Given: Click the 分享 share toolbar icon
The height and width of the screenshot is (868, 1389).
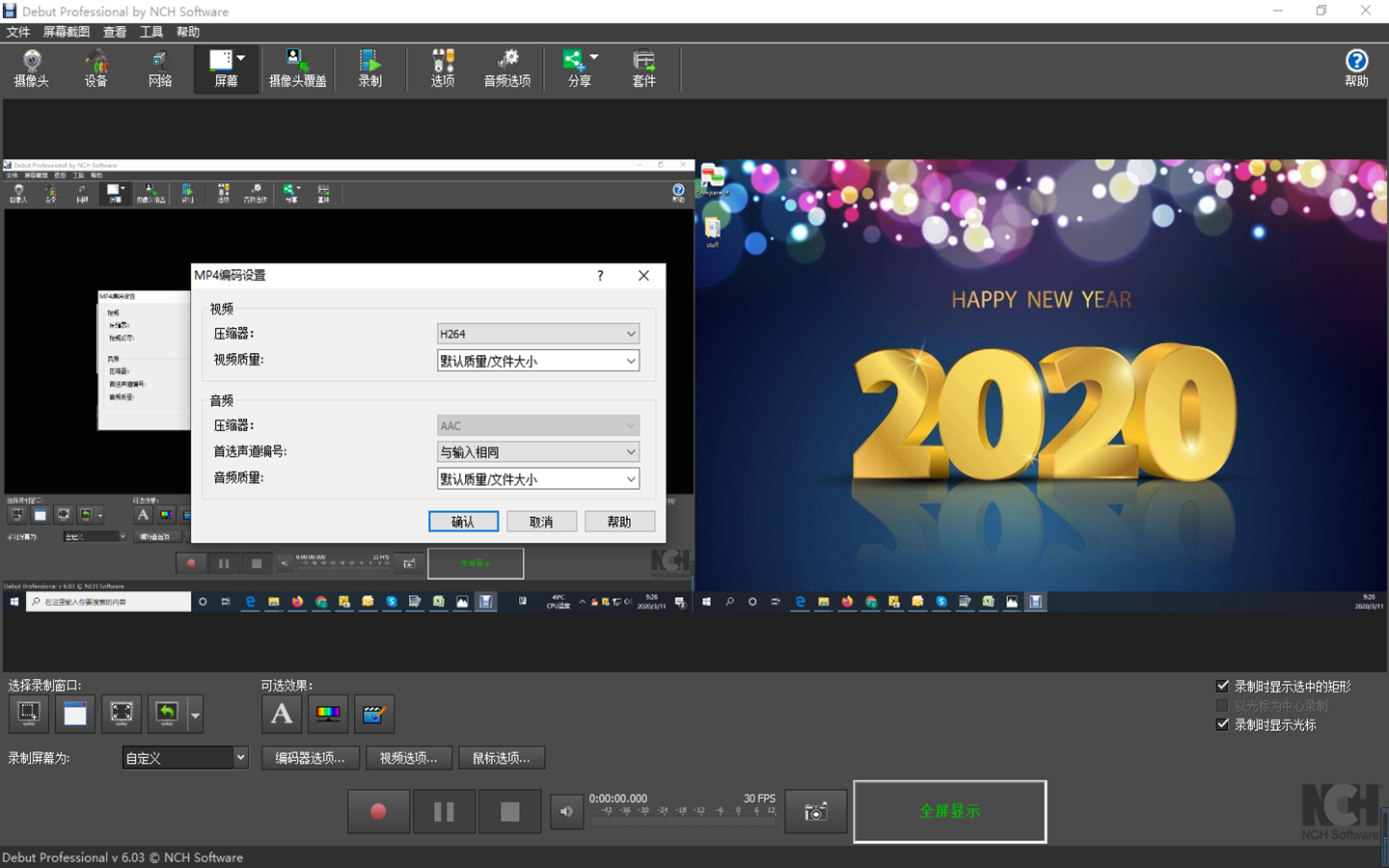Looking at the screenshot, I should [x=579, y=68].
